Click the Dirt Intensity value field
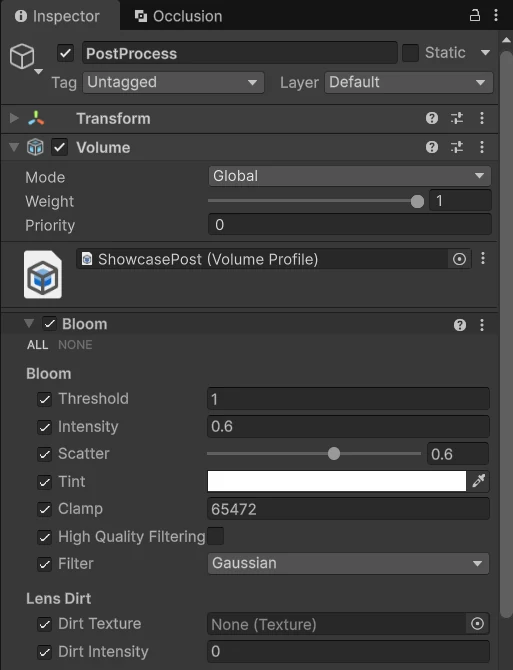Viewport: 513px width, 670px height. coord(348,651)
